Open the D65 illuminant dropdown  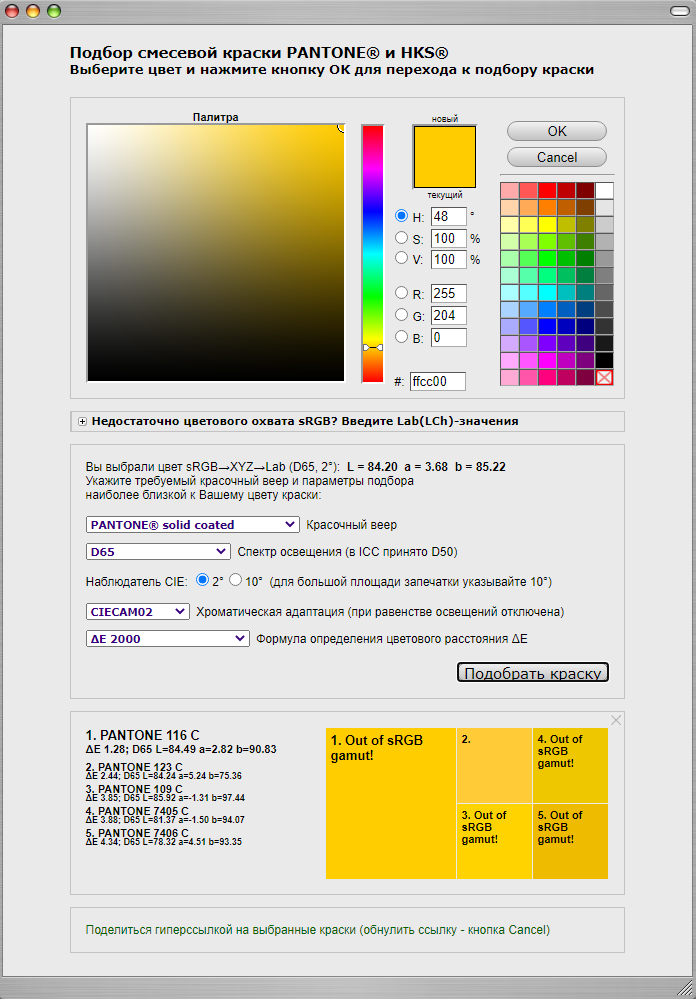pos(159,552)
